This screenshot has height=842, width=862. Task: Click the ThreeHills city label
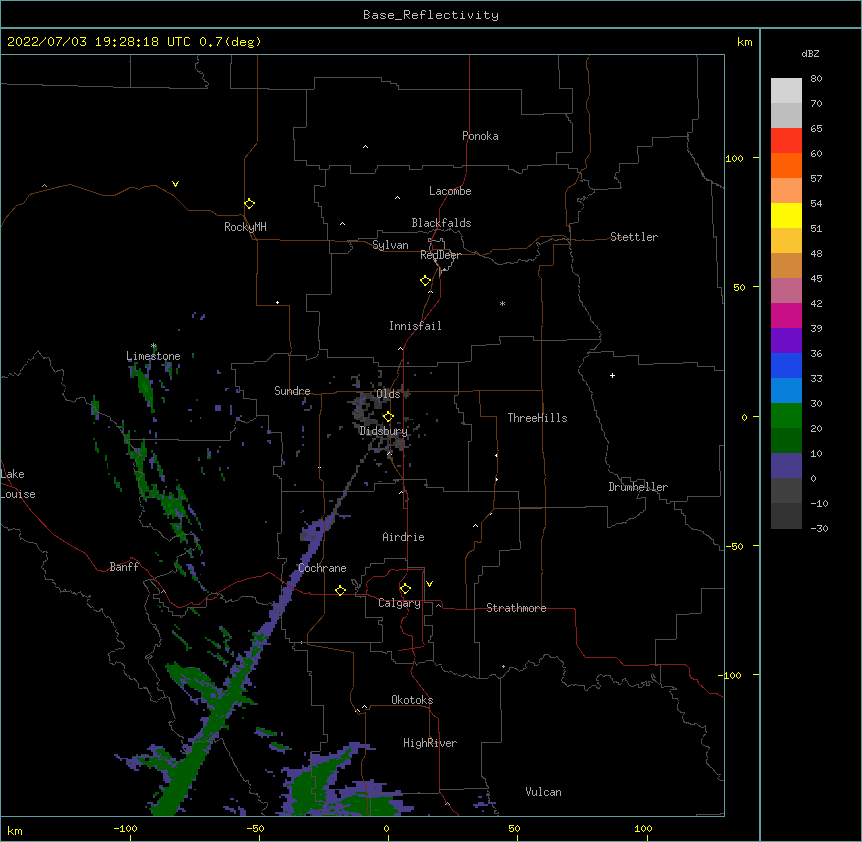pos(537,418)
